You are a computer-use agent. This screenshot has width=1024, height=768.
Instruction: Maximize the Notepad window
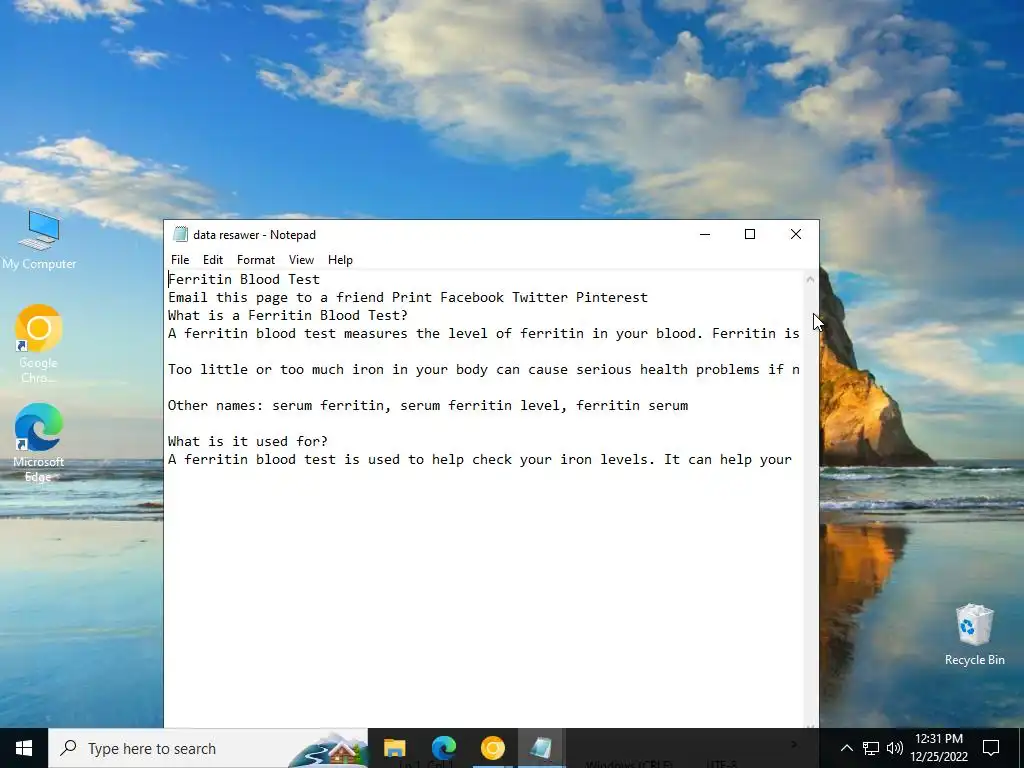(x=750, y=234)
